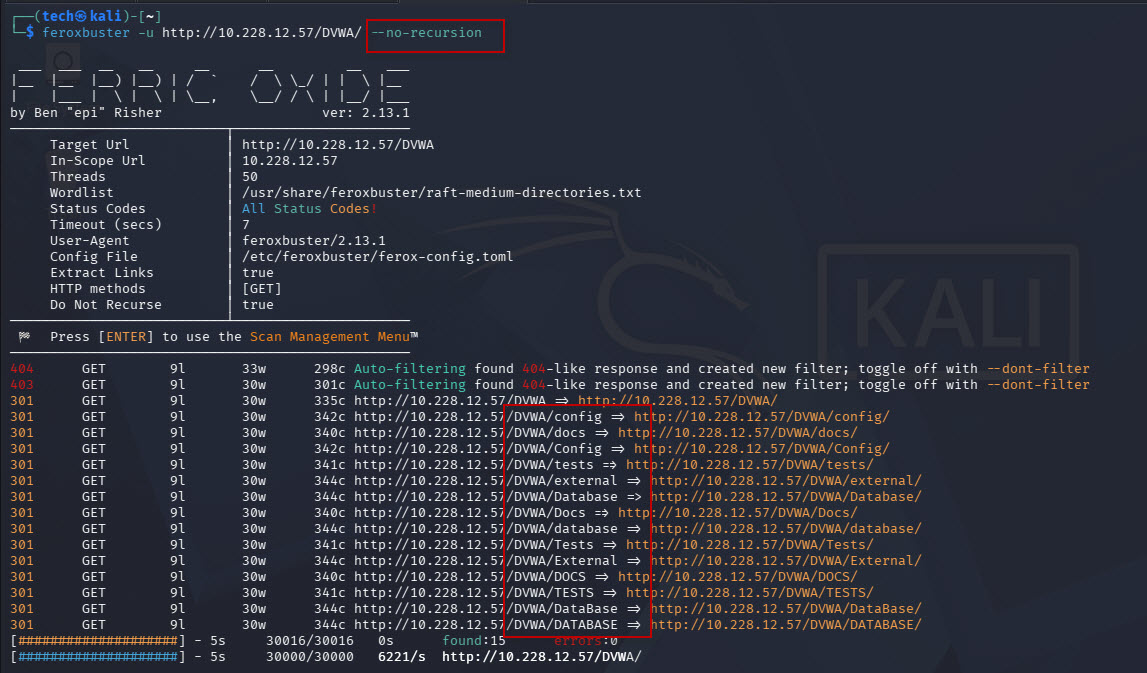This screenshot has height=673, width=1147.
Task: Click the Target Url label
Action: click(89, 145)
